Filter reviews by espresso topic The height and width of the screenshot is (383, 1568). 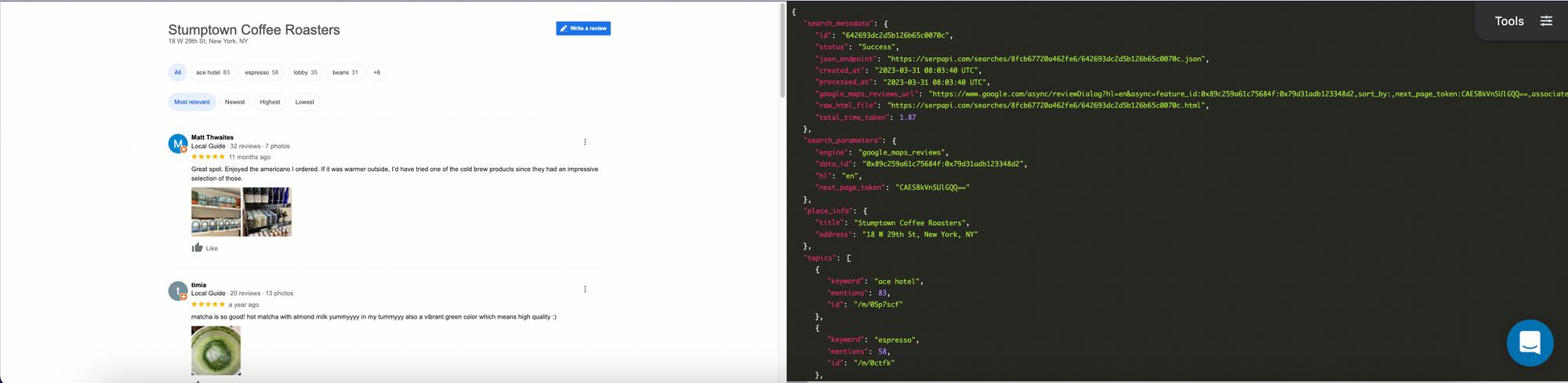click(x=261, y=72)
